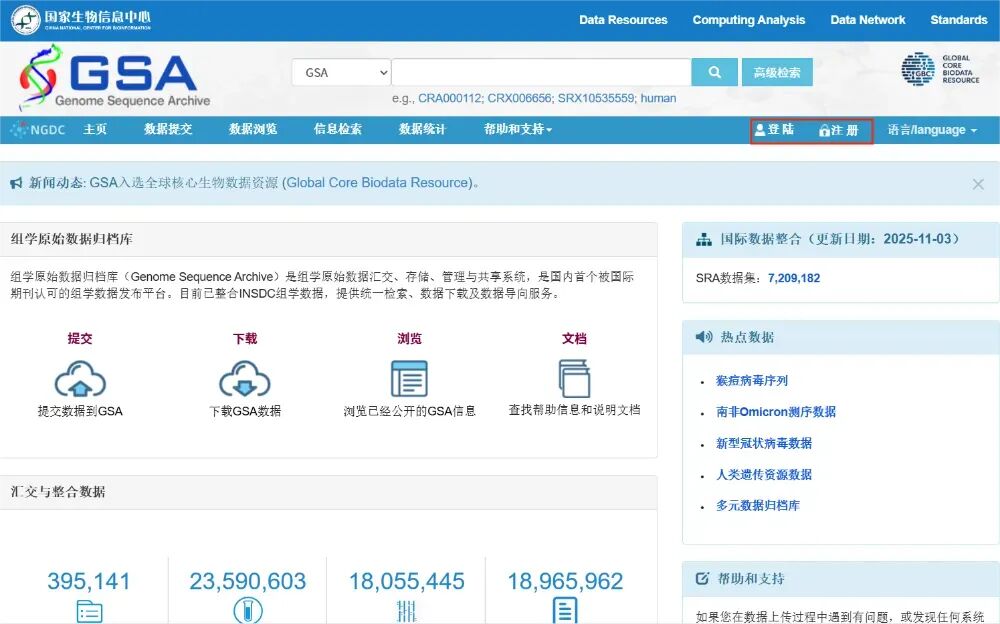
Task: Click the test tube icon under 23,590,603
Action: (x=247, y=610)
